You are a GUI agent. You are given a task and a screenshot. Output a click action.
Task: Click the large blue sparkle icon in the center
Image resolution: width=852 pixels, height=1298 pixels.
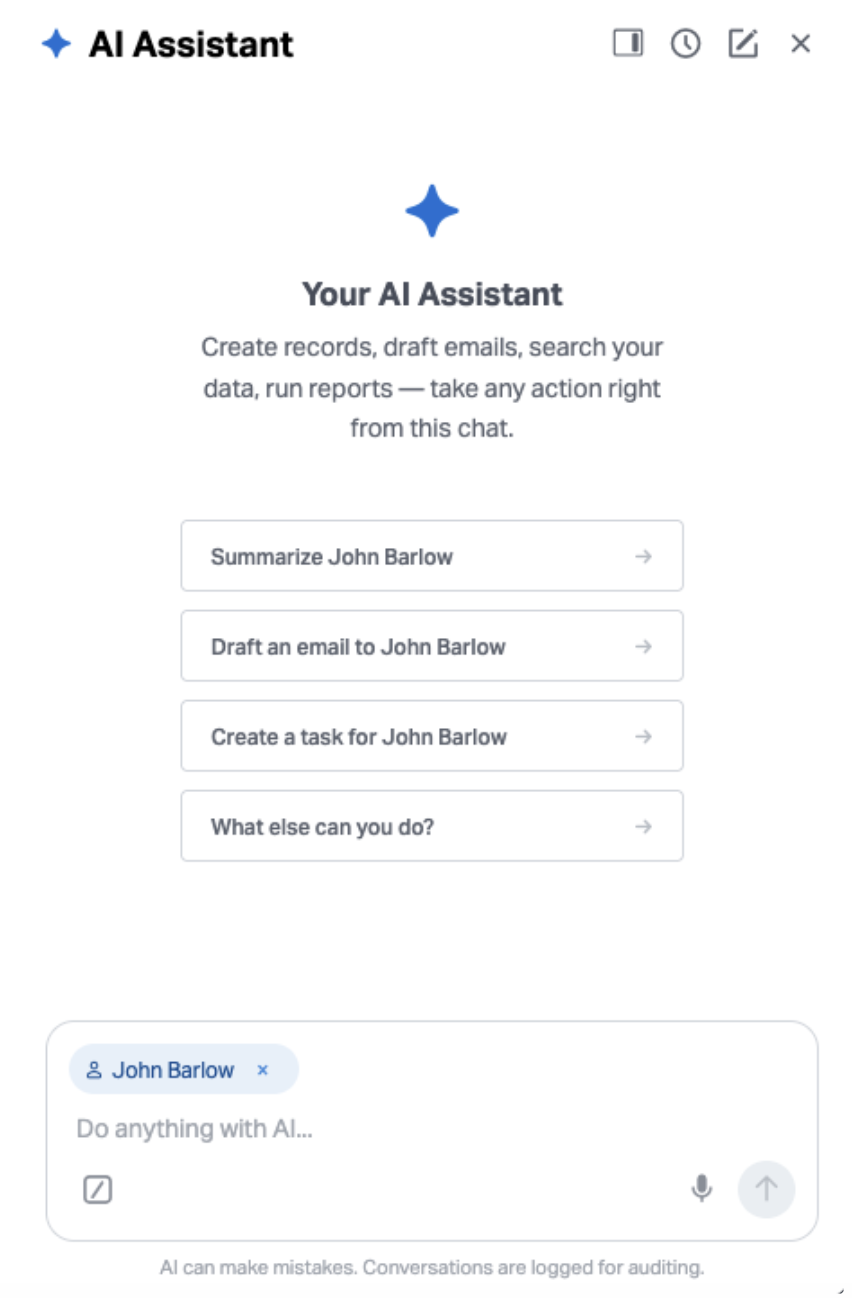coord(432,211)
